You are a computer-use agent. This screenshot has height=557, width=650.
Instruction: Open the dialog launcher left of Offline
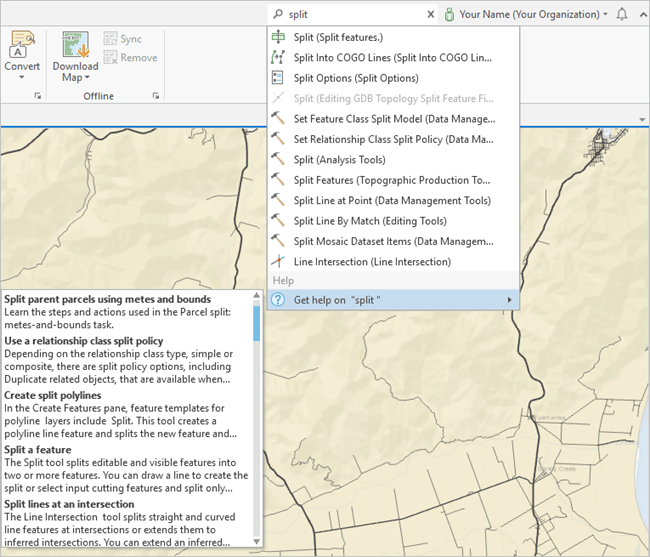point(38,96)
